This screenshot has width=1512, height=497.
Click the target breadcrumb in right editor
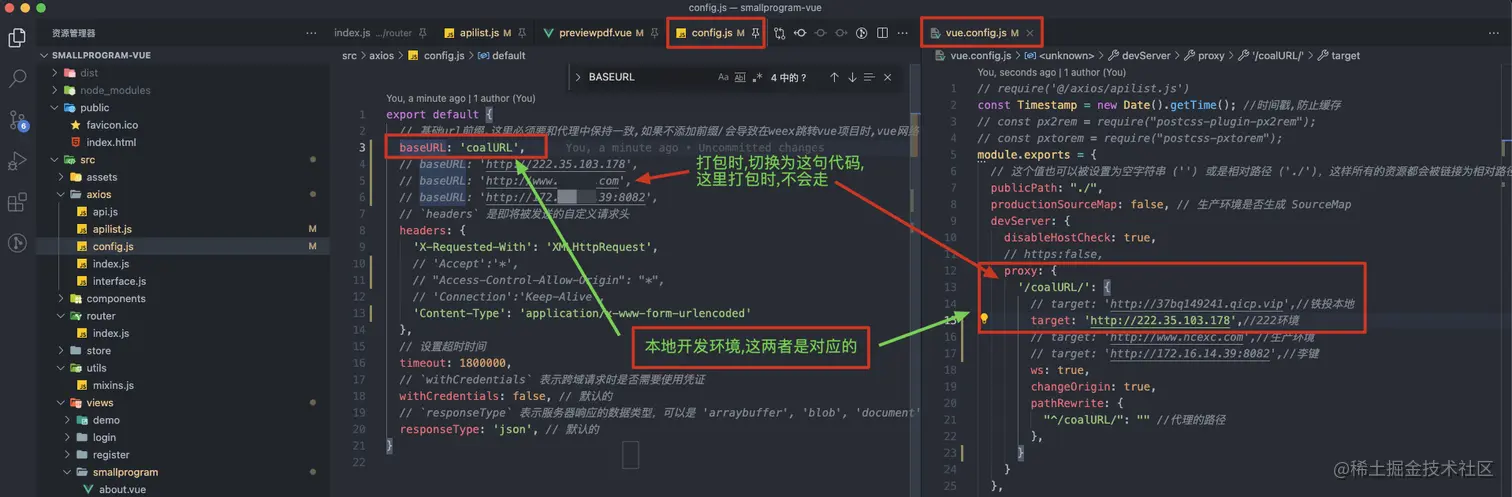(x=1339, y=56)
